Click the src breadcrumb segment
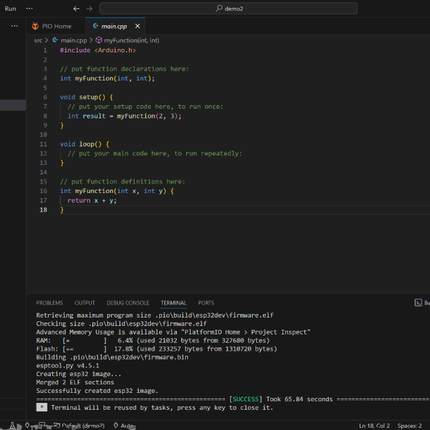Viewport: 430px width, 430px height. pos(38,40)
